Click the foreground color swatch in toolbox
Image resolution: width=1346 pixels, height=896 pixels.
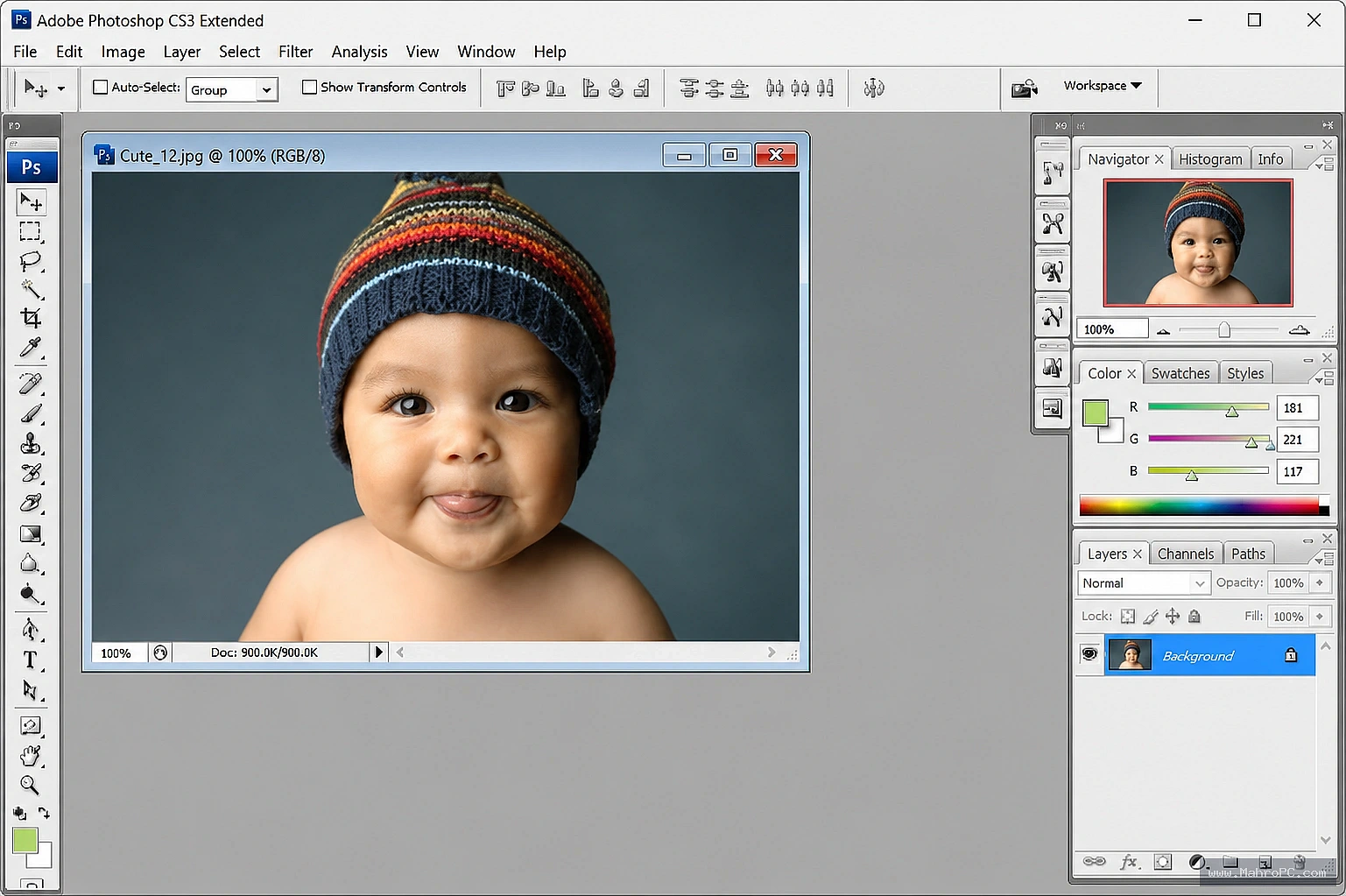[25, 840]
